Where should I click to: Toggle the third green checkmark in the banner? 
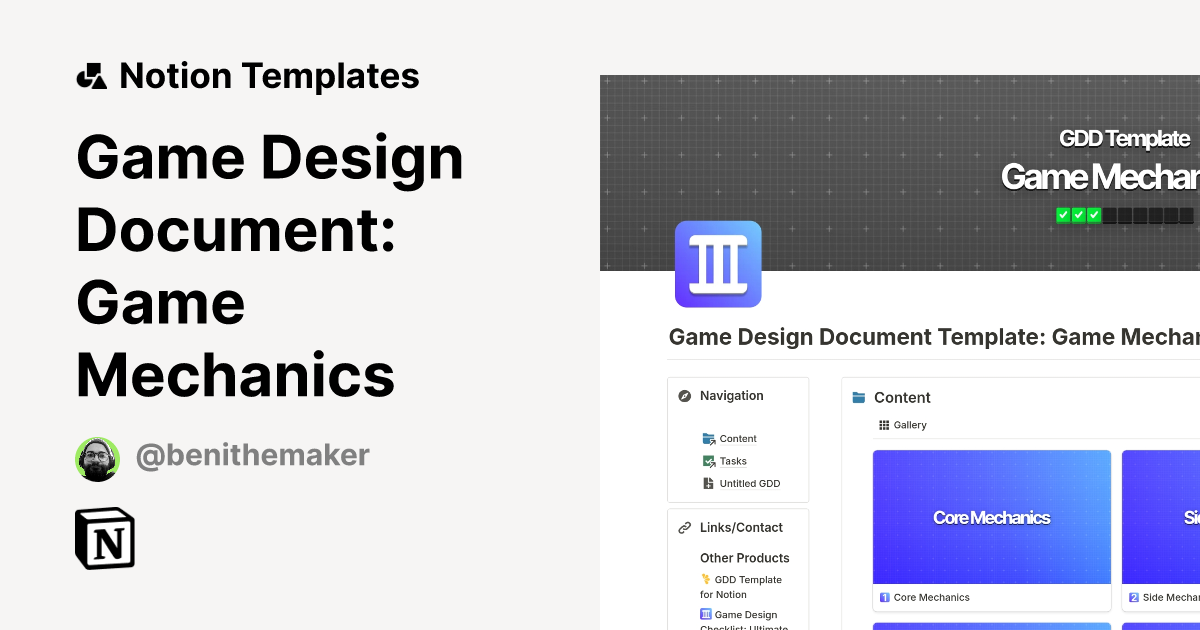(1094, 214)
